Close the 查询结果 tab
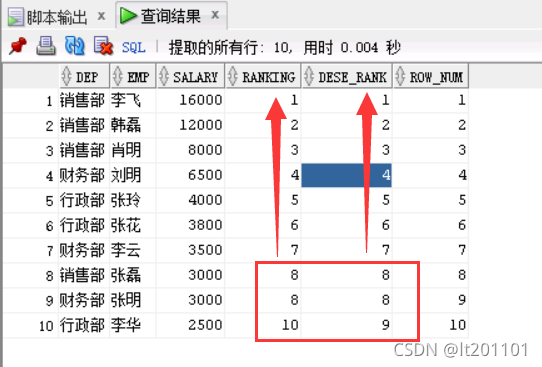542x367 pixels. [x=215, y=15]
